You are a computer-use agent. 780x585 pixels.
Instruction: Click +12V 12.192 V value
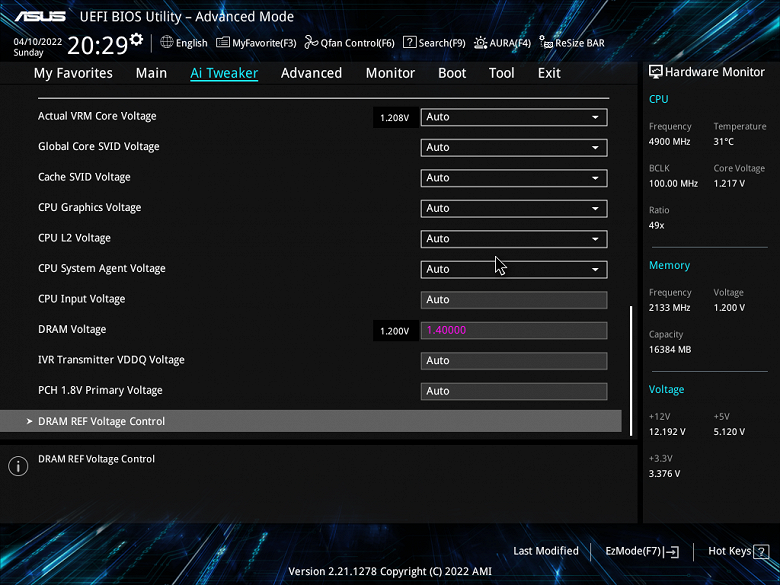point(667,432)
